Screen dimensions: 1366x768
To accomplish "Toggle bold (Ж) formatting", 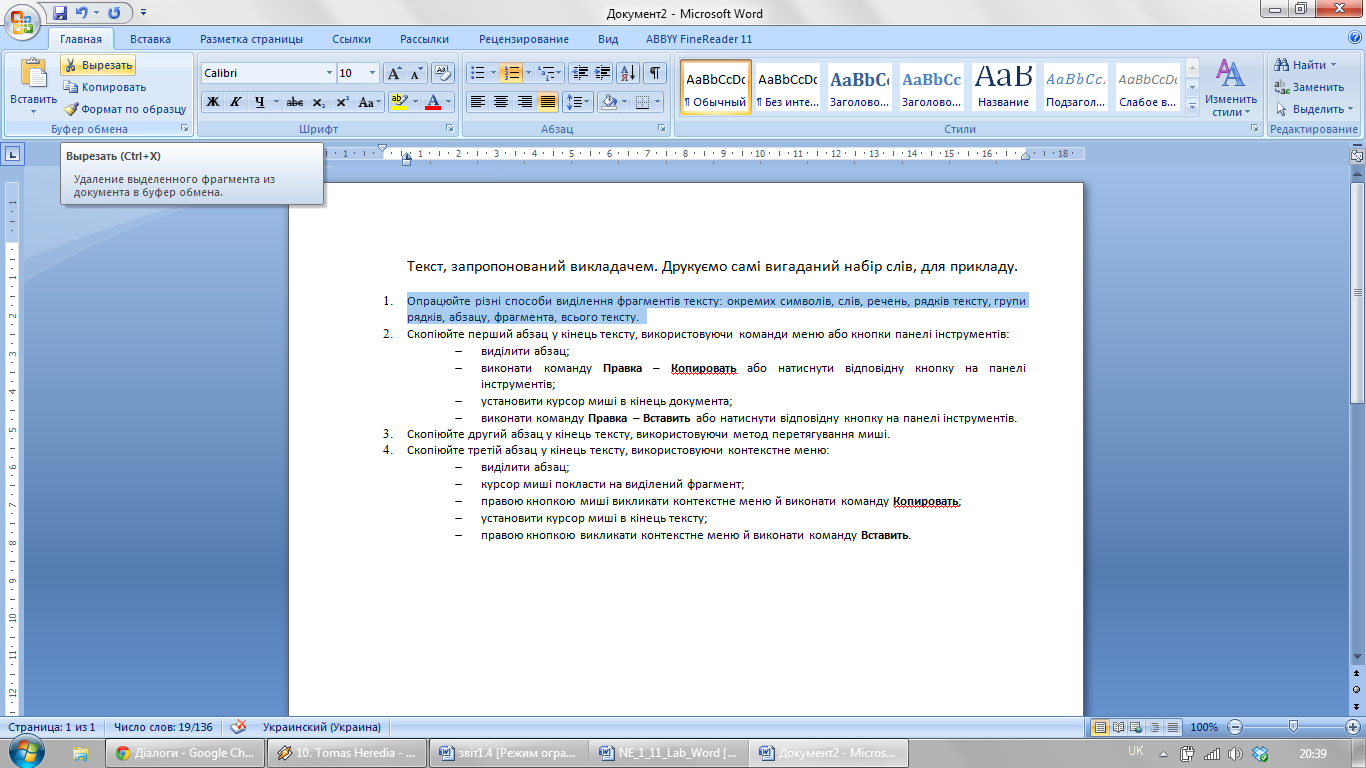I will click(213, 102).
